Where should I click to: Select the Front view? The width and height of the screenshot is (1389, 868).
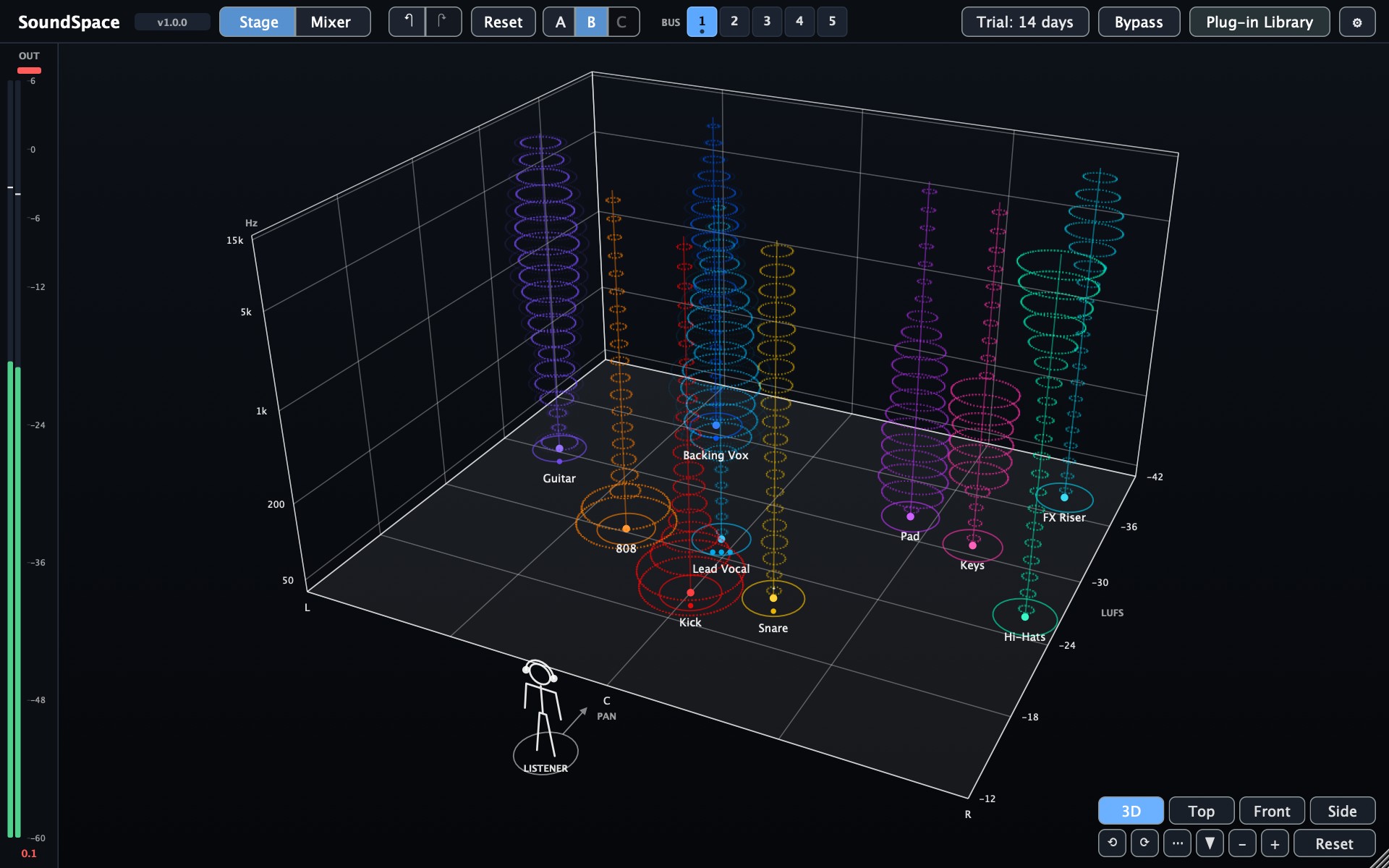1272,811
